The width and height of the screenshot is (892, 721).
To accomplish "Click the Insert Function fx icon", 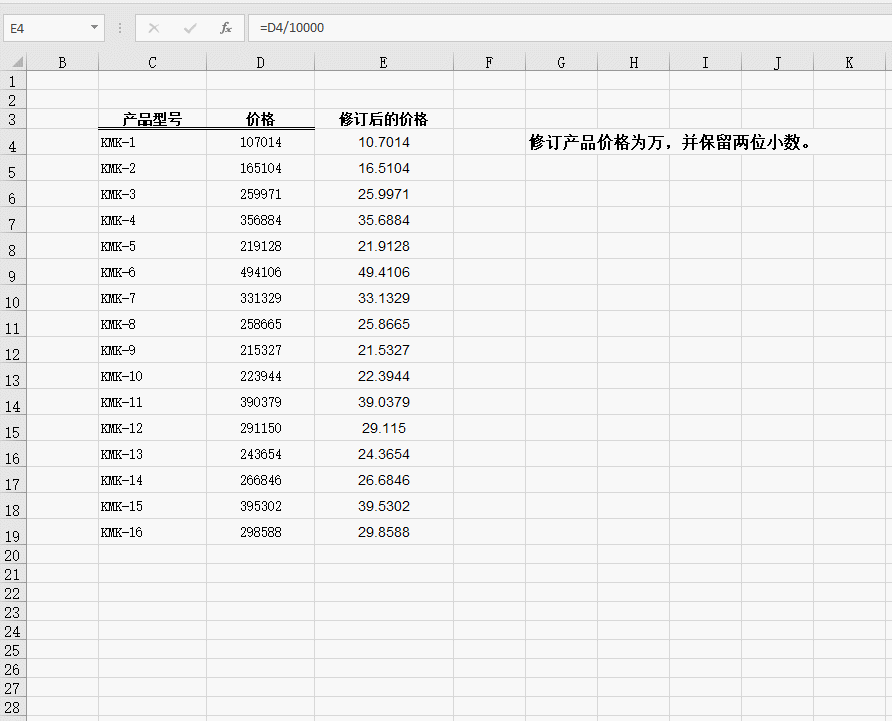I will click(225, 28).
